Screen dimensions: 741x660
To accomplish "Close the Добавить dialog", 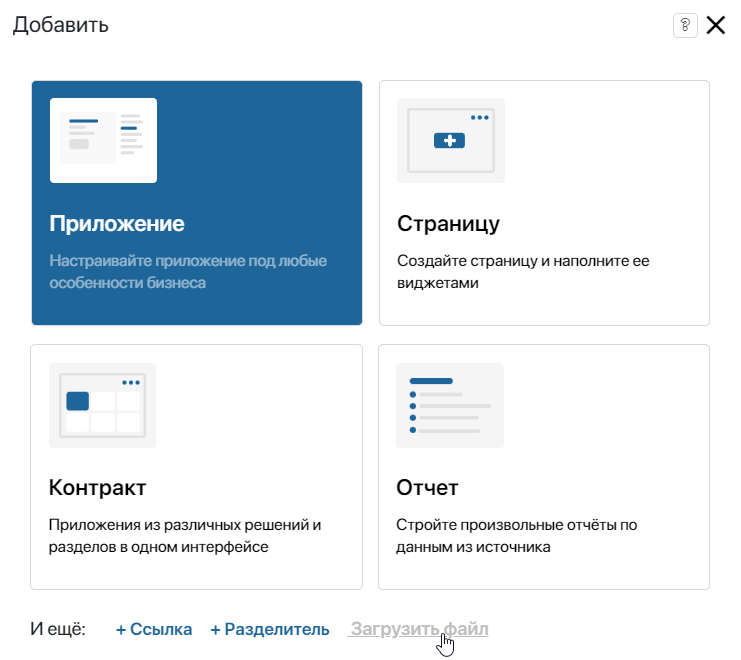I will pyautogui.click(x=715, y=25).
